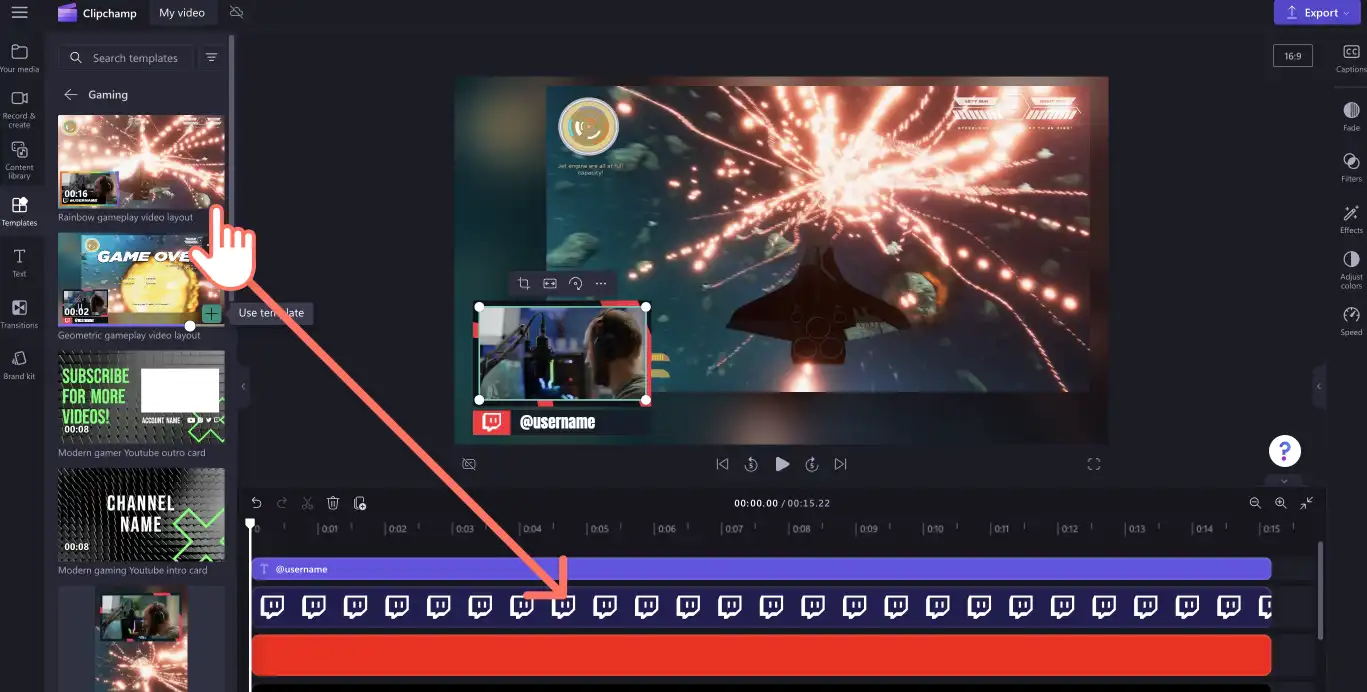1367x692 pixels.
Task: Open the Transitions sidebar tab
Action: [x=19, y=314]
